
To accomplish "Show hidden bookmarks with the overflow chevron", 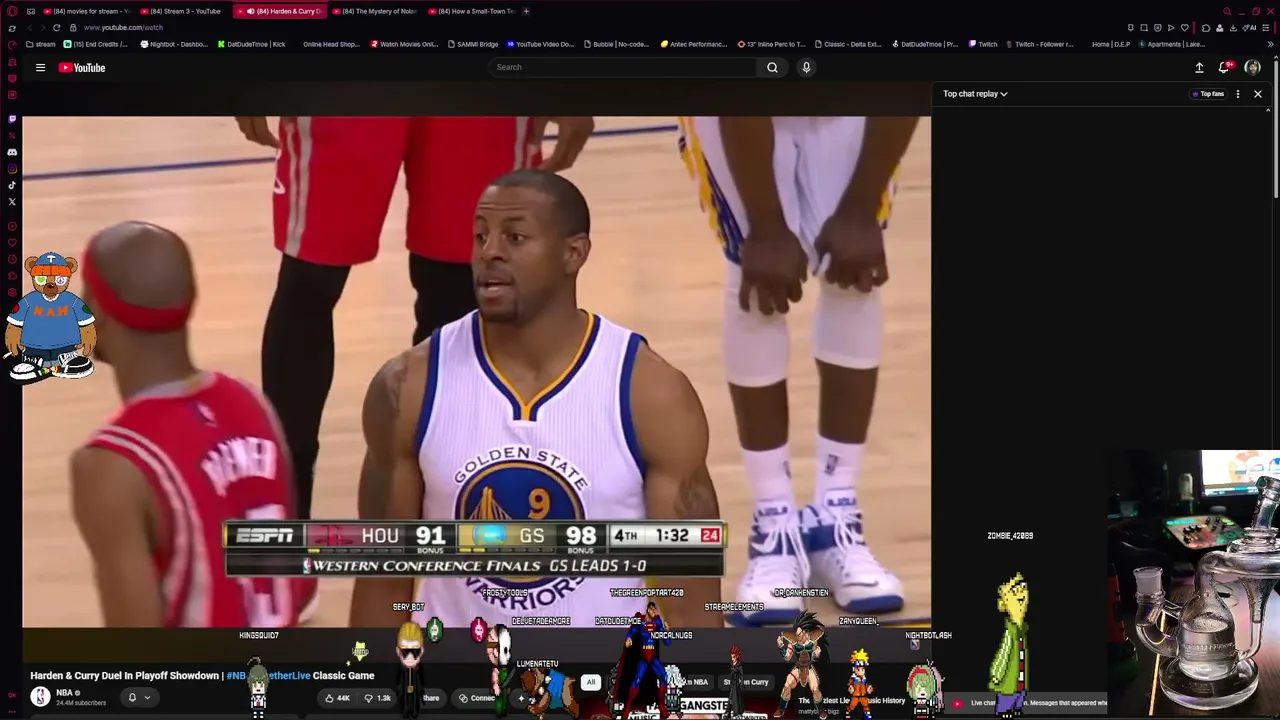I will (1270, 44).
